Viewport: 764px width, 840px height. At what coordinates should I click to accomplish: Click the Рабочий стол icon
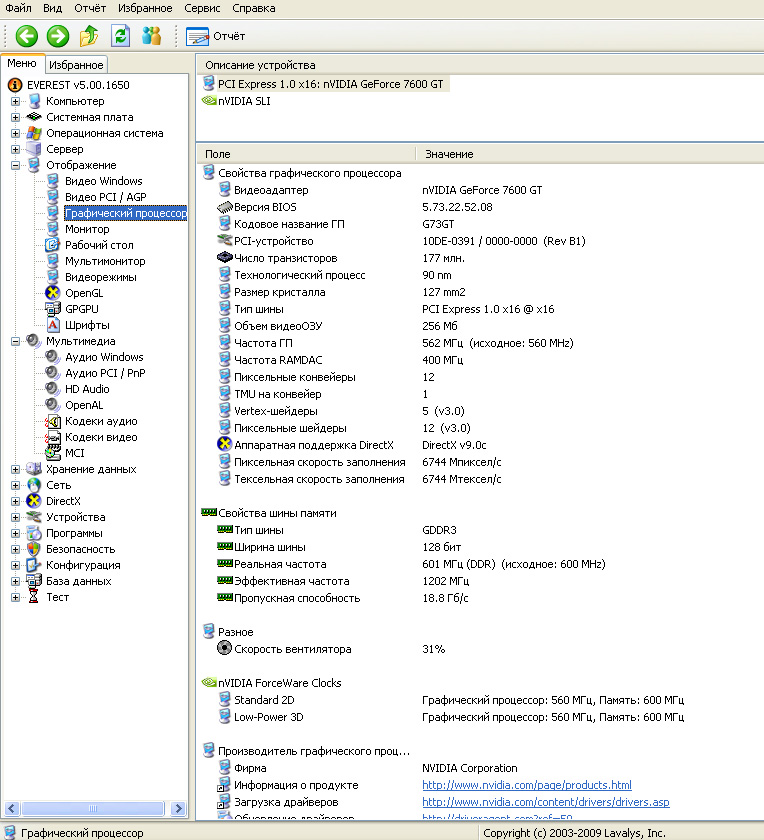tap(53, 245)
